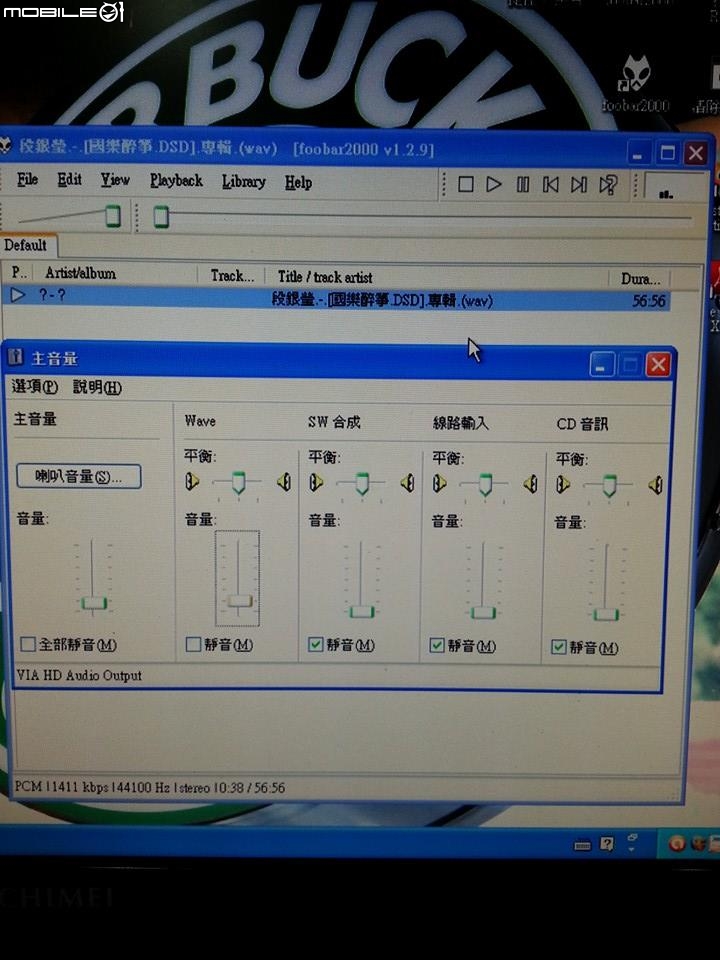Click the right speaker icon under Wave balance

point(283,482)
